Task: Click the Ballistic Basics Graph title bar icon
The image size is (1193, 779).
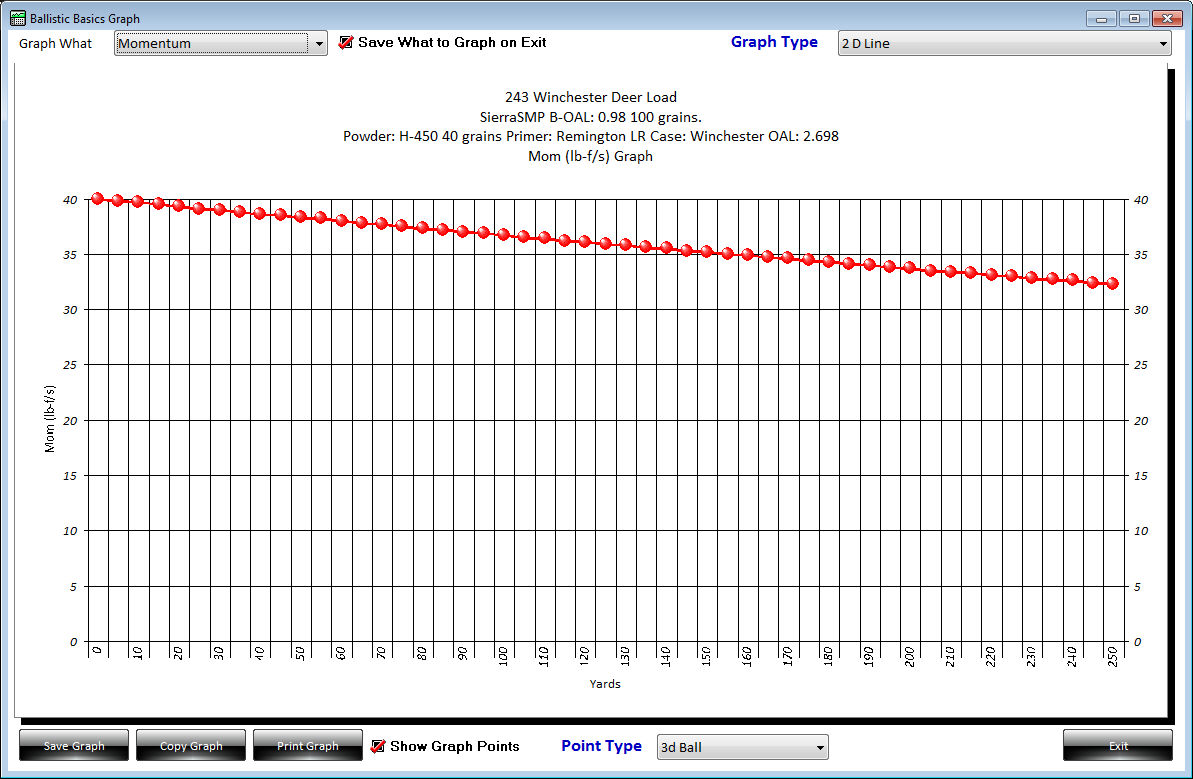Action: point(17,18)
